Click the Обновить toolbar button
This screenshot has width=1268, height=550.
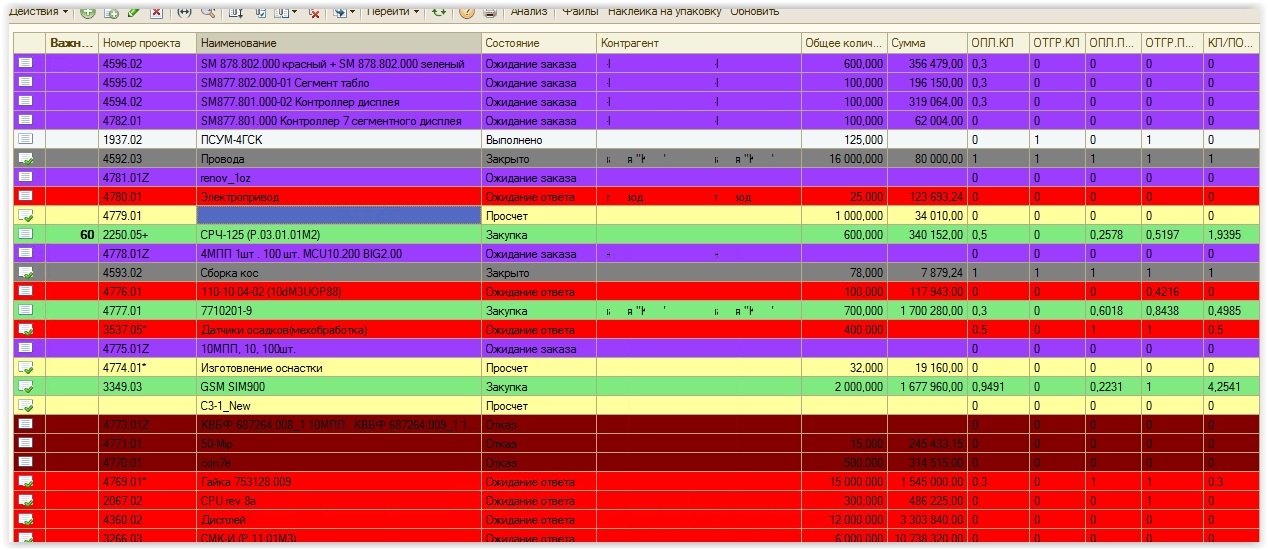(x=755, y=12)
